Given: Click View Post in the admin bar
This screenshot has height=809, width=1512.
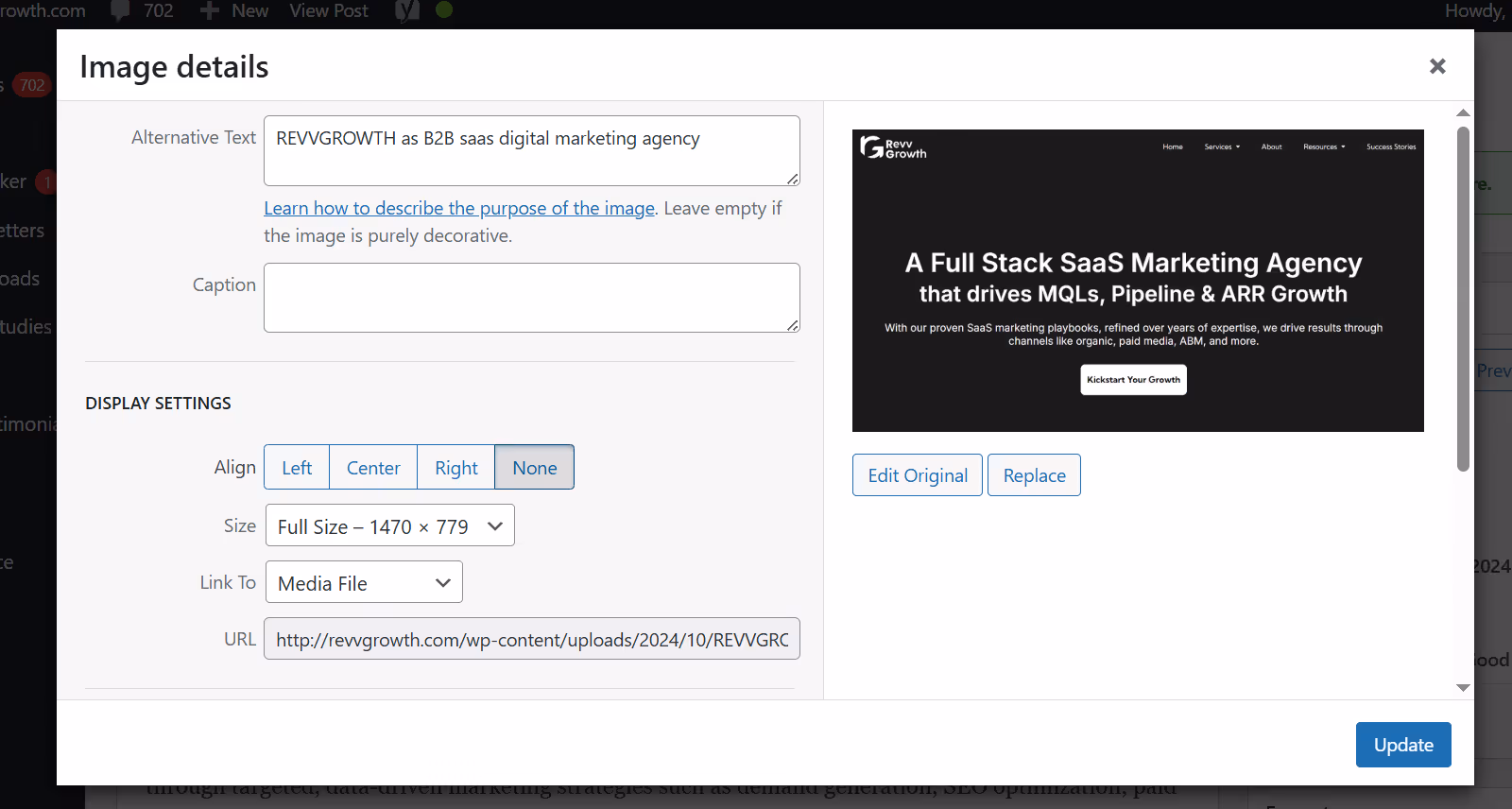Looking at the screenshot, I should (x=329, y=10).
